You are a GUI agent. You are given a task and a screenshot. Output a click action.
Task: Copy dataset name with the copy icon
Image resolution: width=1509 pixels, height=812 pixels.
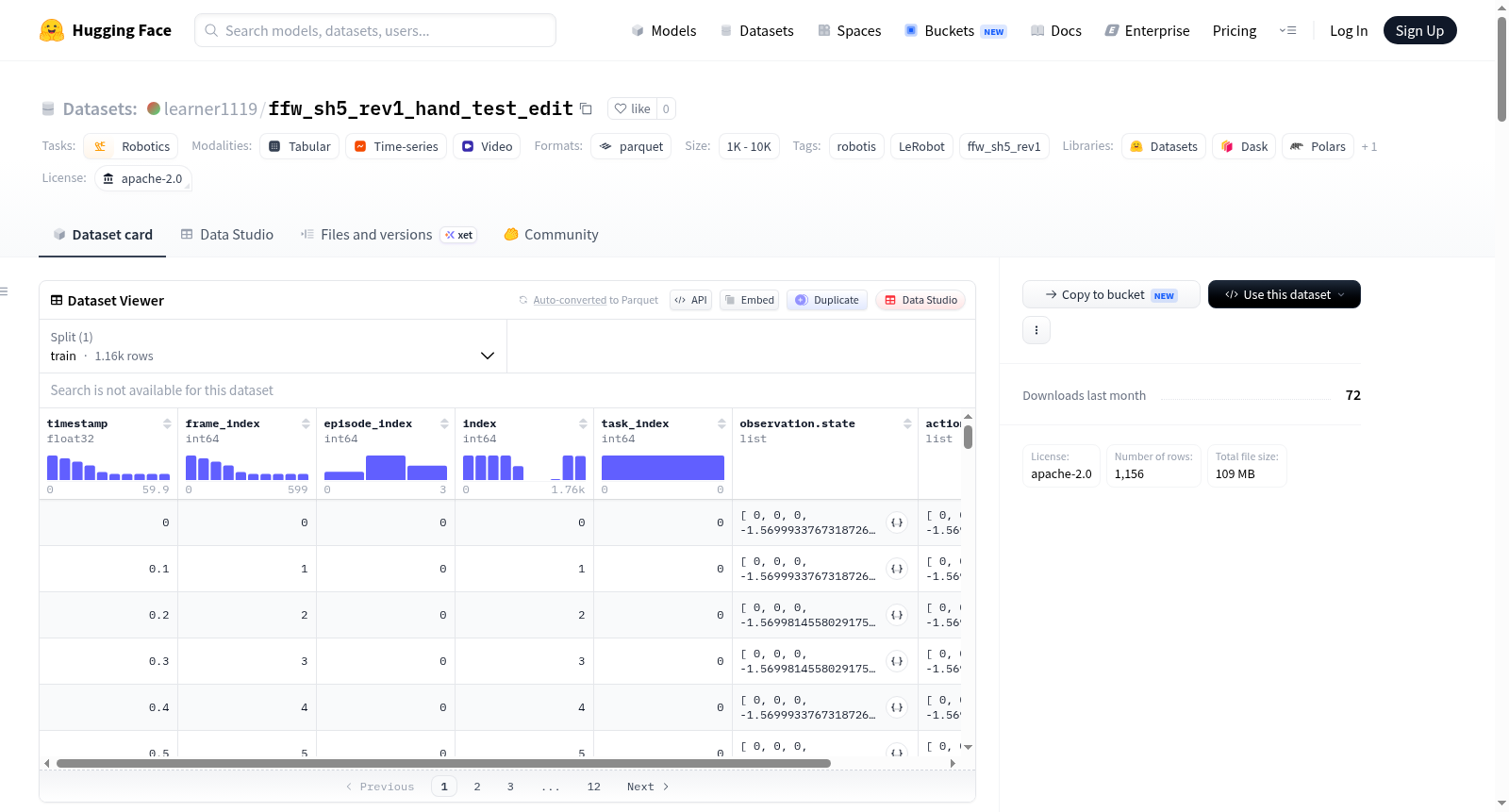click(586, 108)
